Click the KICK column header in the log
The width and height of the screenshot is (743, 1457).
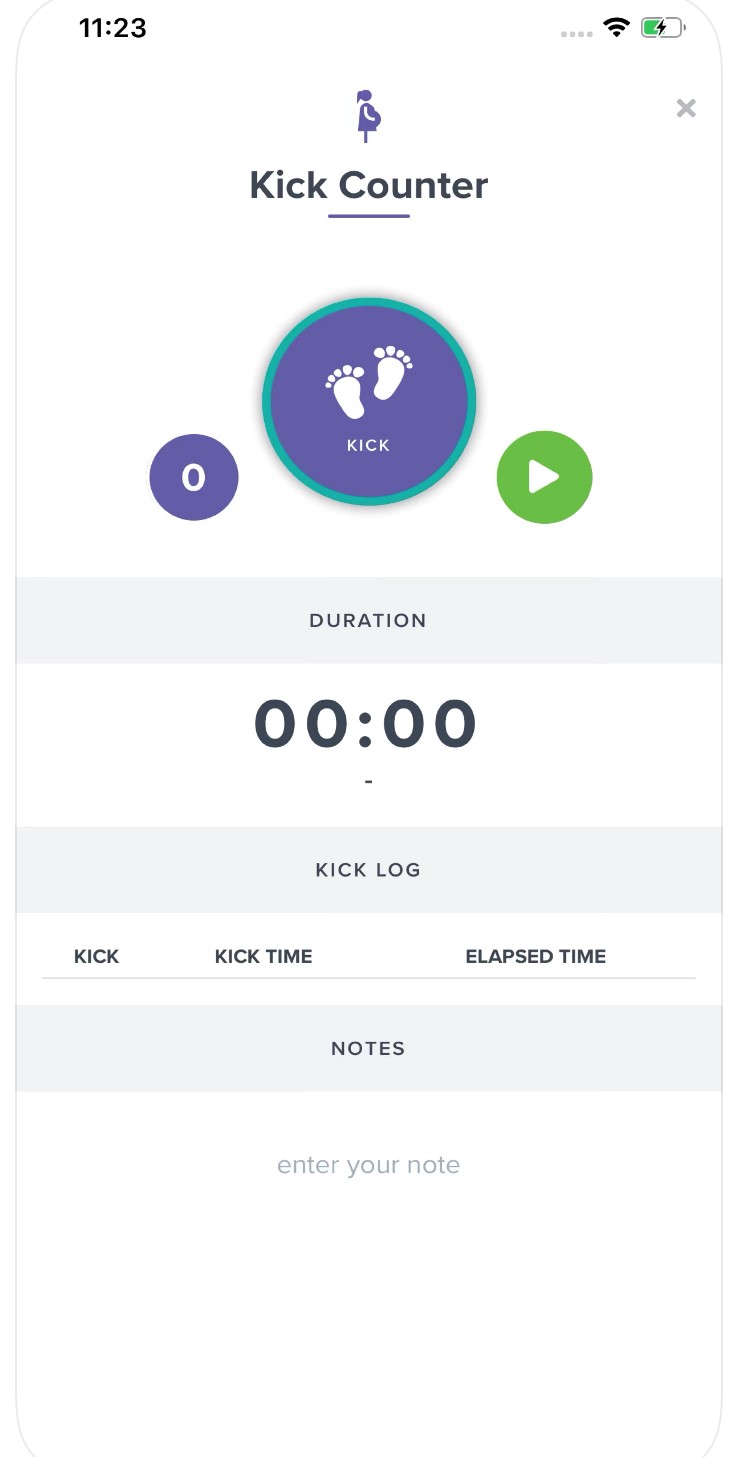point(96,956)
